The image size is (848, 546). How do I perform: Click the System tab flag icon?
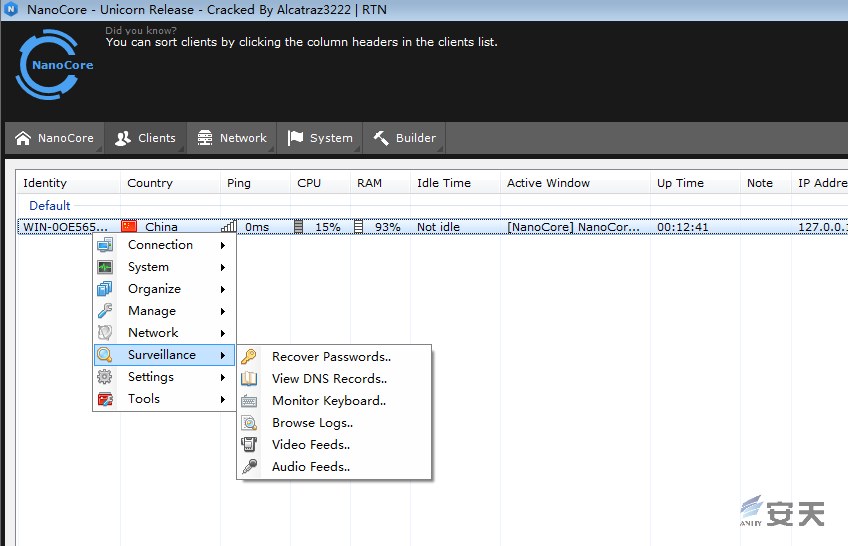[295, 138]
